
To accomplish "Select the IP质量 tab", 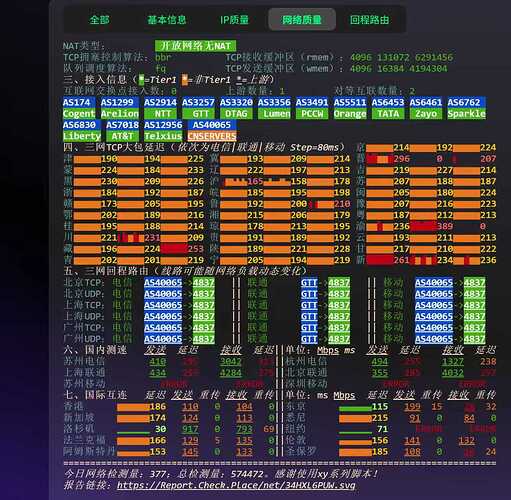I will point(234,20).
